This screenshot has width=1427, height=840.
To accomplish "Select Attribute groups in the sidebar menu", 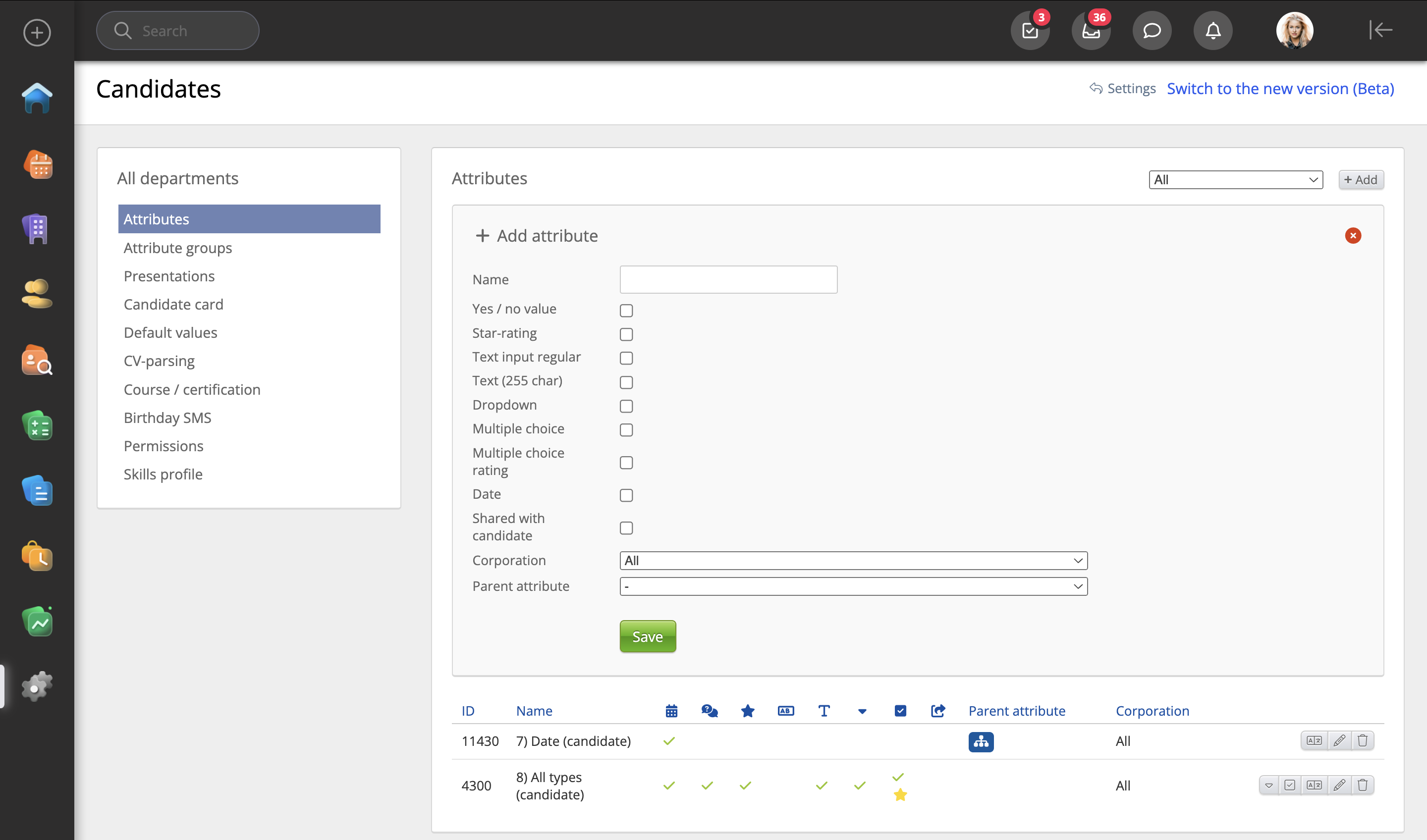I will [x=178, y=248].
